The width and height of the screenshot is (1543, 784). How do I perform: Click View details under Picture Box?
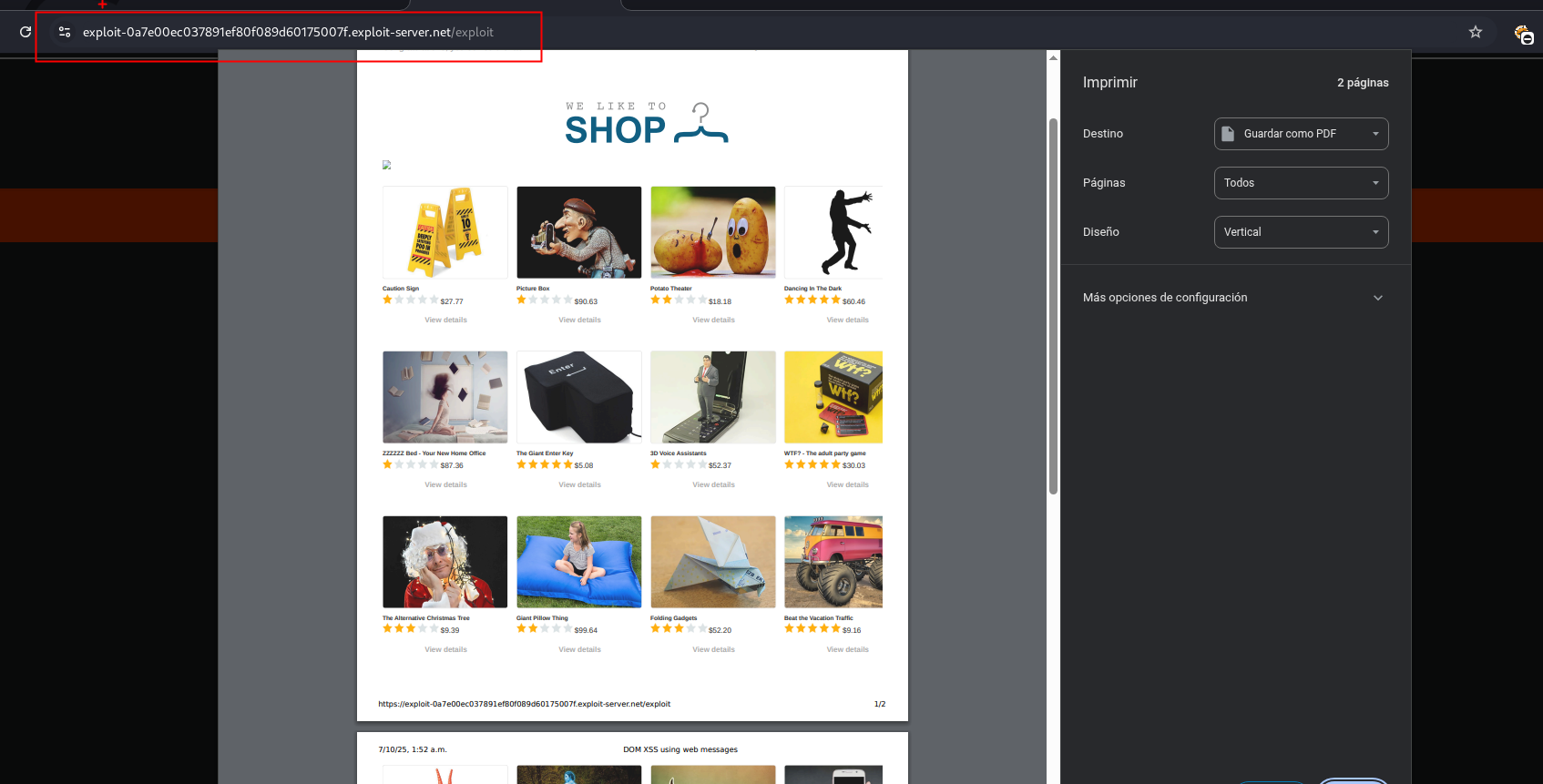click(x=579, y=320)
